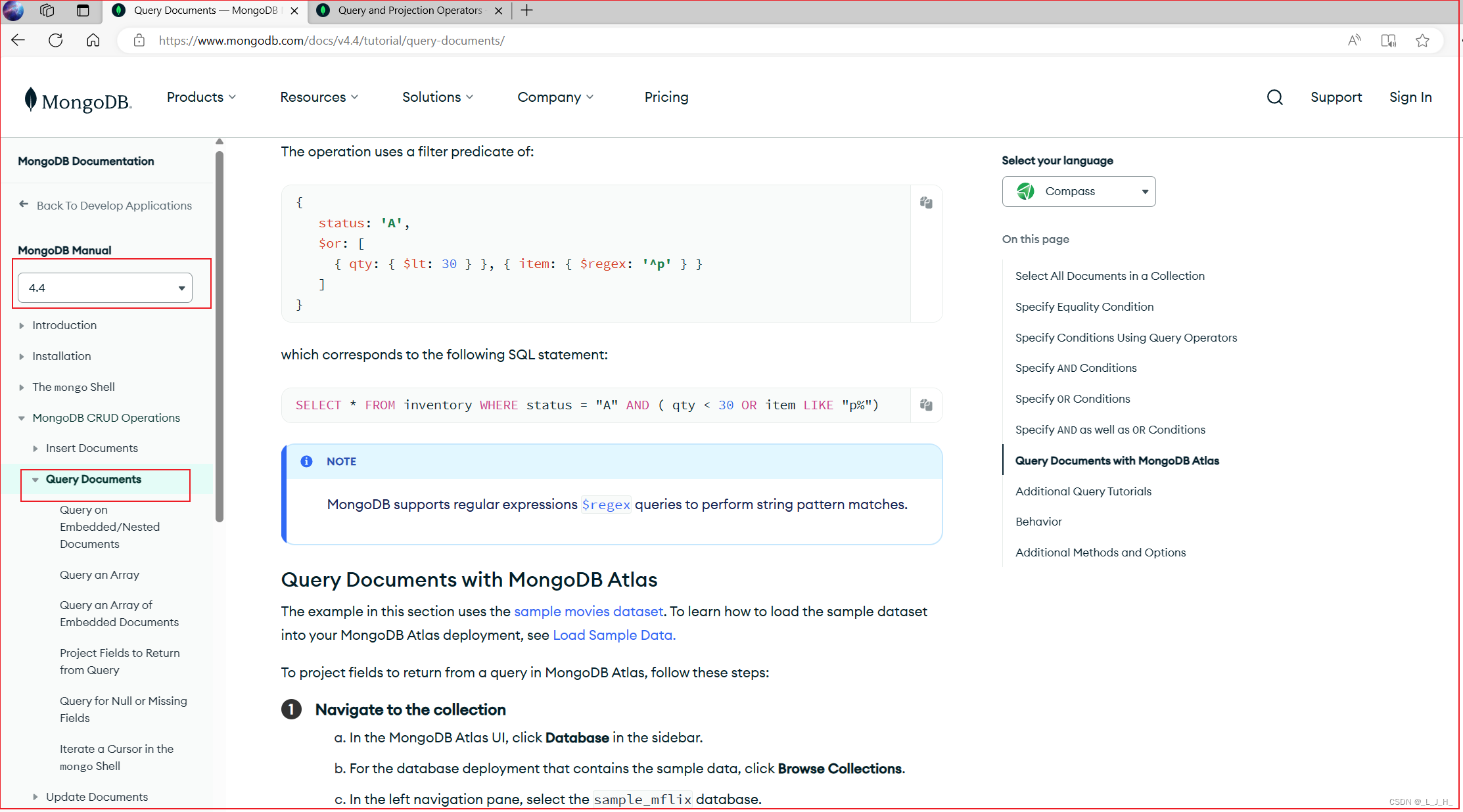Click the browser refresh icon

[x=56, y=41]
